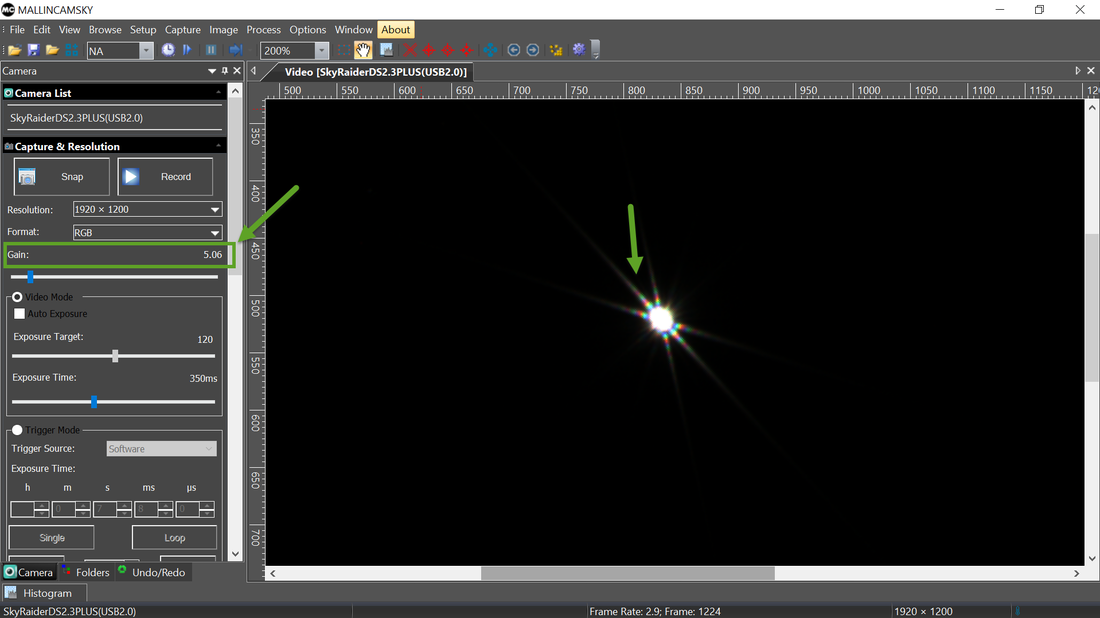
Task: Click the Open file toolbar icon
Action: (14, 50)
